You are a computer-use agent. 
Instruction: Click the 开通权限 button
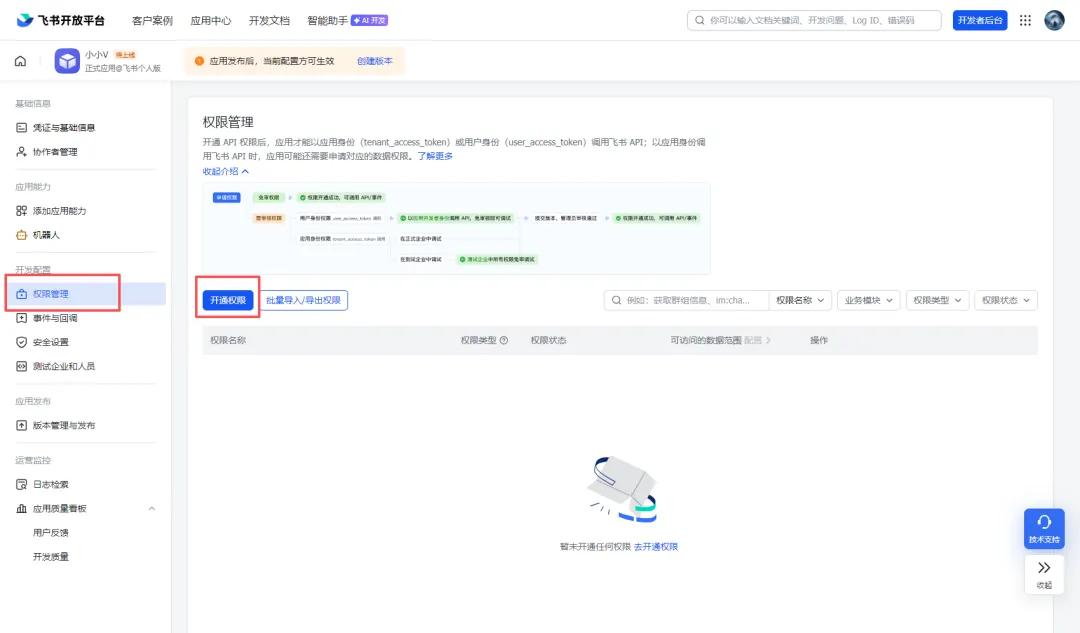tap(228, 300)
